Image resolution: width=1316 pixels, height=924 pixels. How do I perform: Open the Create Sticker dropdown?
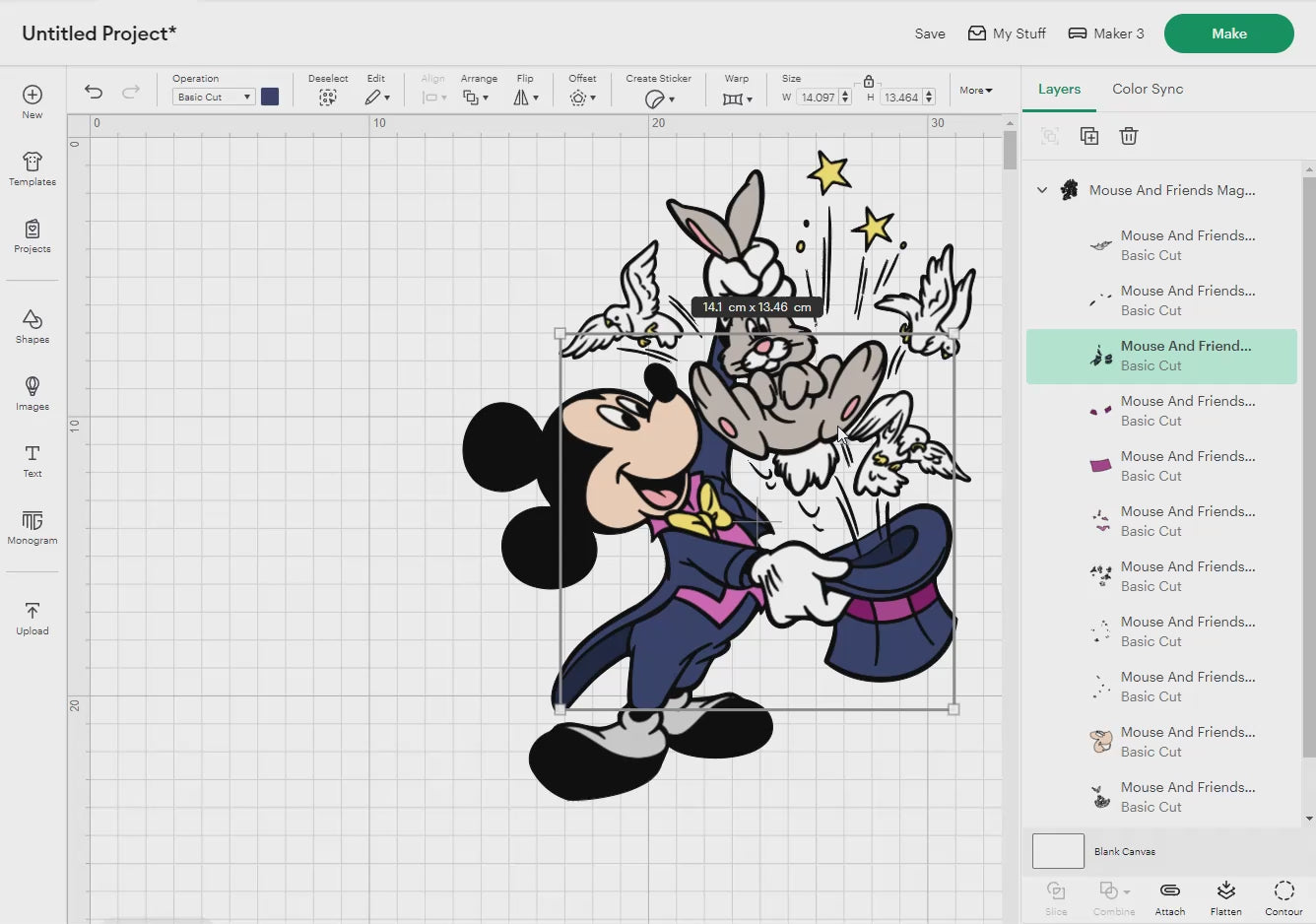point(659,99)
